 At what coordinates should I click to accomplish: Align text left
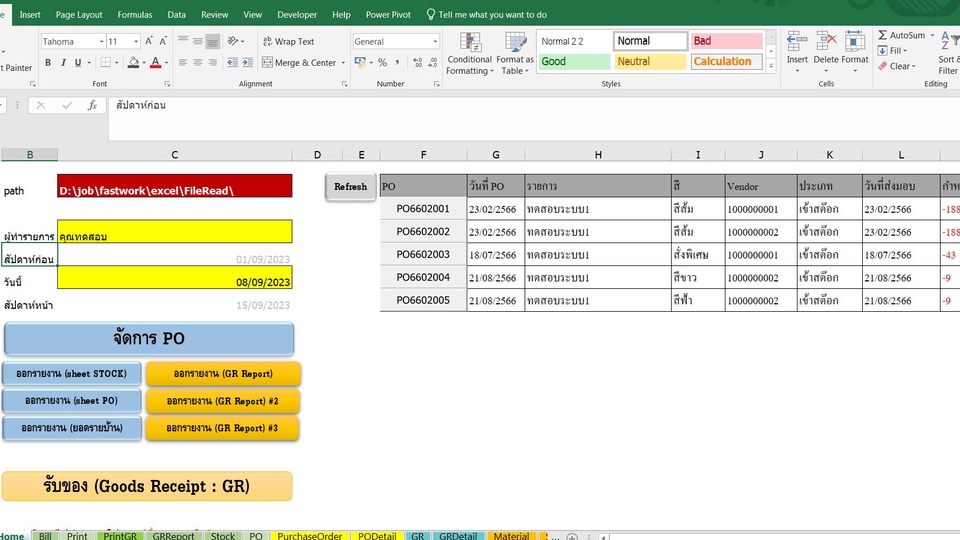182,62
